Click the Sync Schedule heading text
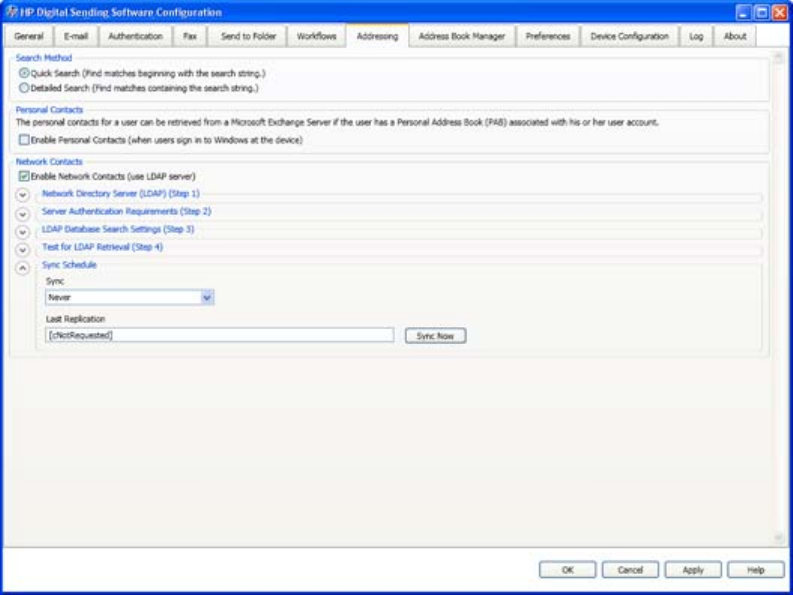 [x=69, y=265]
